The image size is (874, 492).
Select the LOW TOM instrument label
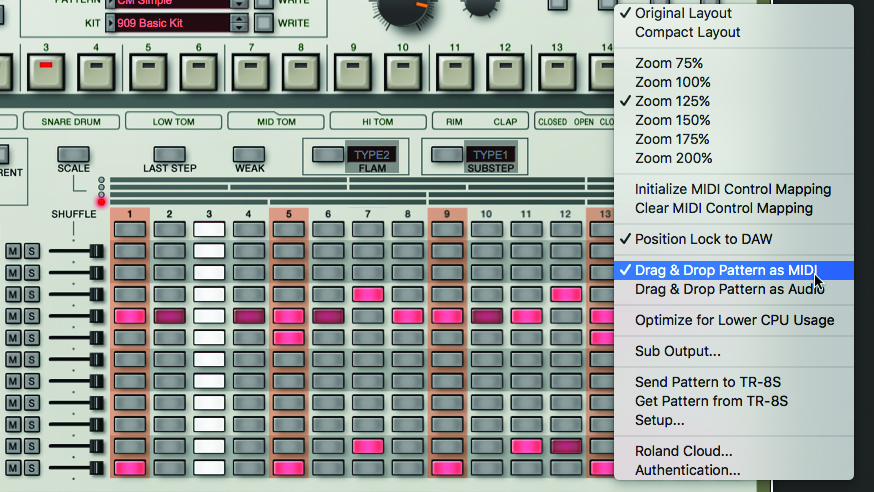(x=173, y=121)
